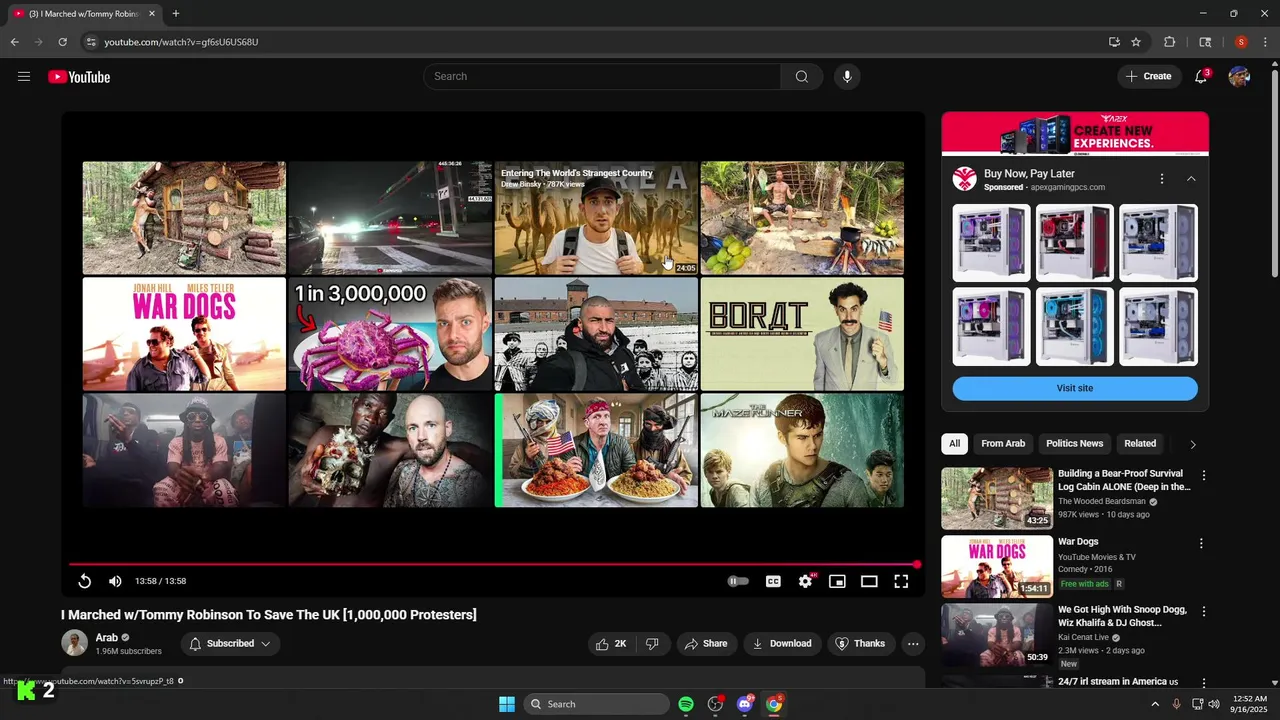Open Borat endscreen suggestion
The image size is (1280, 720).
pos(802,334)
